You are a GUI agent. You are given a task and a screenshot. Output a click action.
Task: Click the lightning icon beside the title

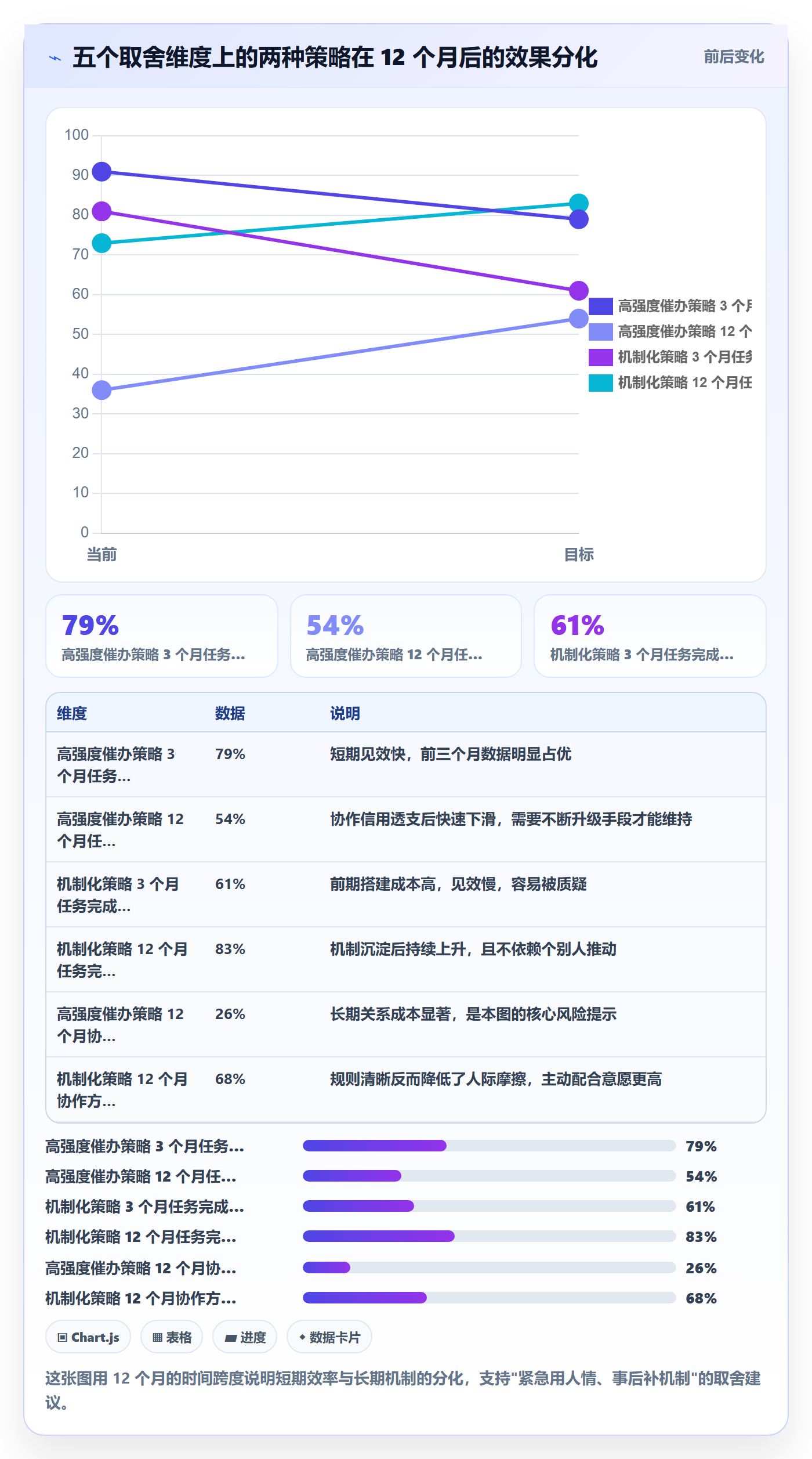pos(55,58)
